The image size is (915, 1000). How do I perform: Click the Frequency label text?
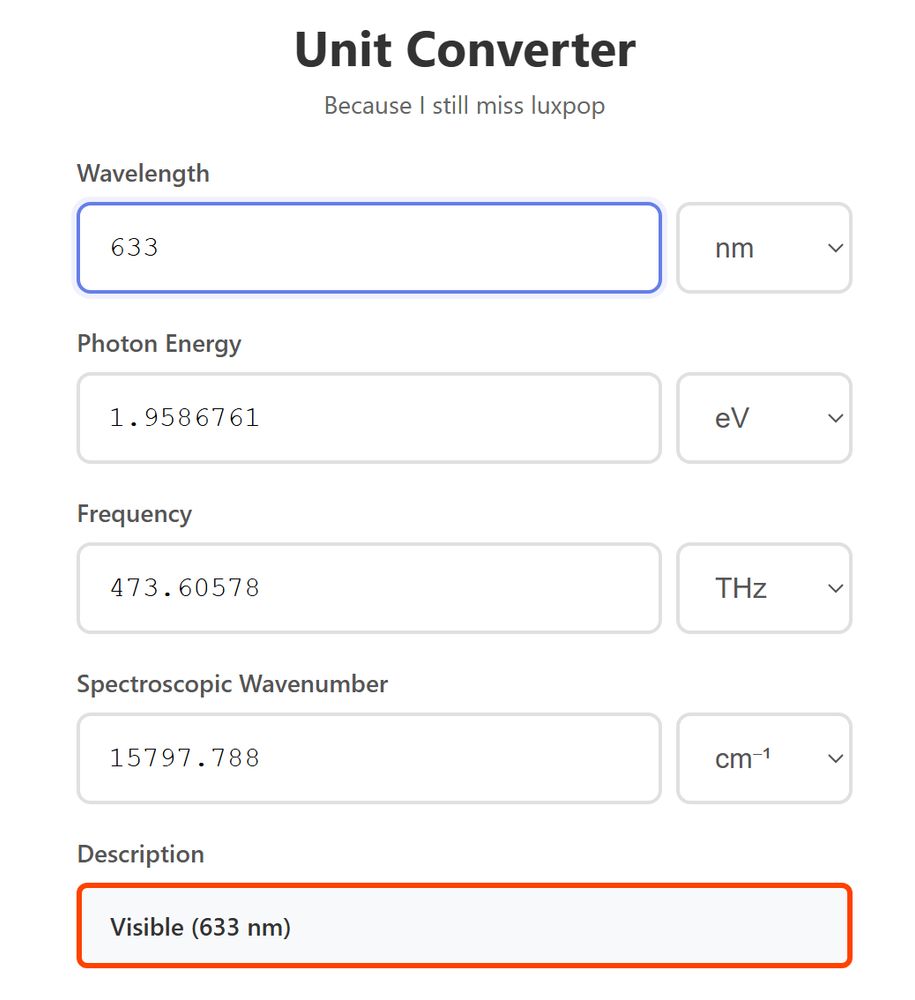point(134,514)
